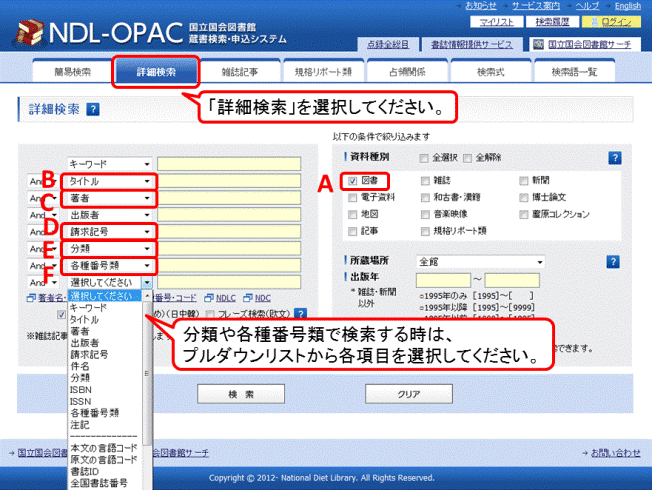Check the 雑誌 checkbox
652x490 pixels.
(x=425, y=181)
